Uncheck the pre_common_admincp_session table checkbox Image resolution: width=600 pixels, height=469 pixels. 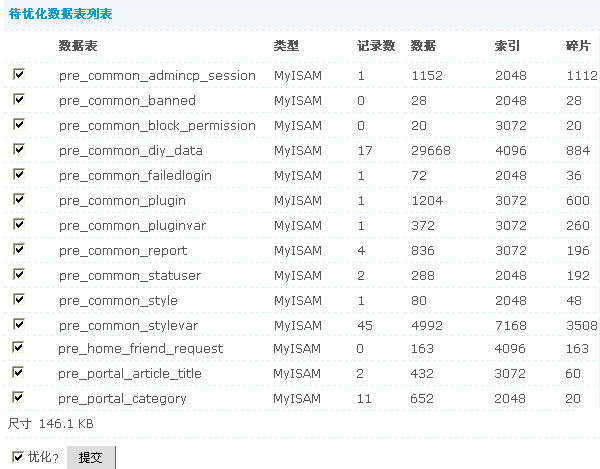[19, 74]
